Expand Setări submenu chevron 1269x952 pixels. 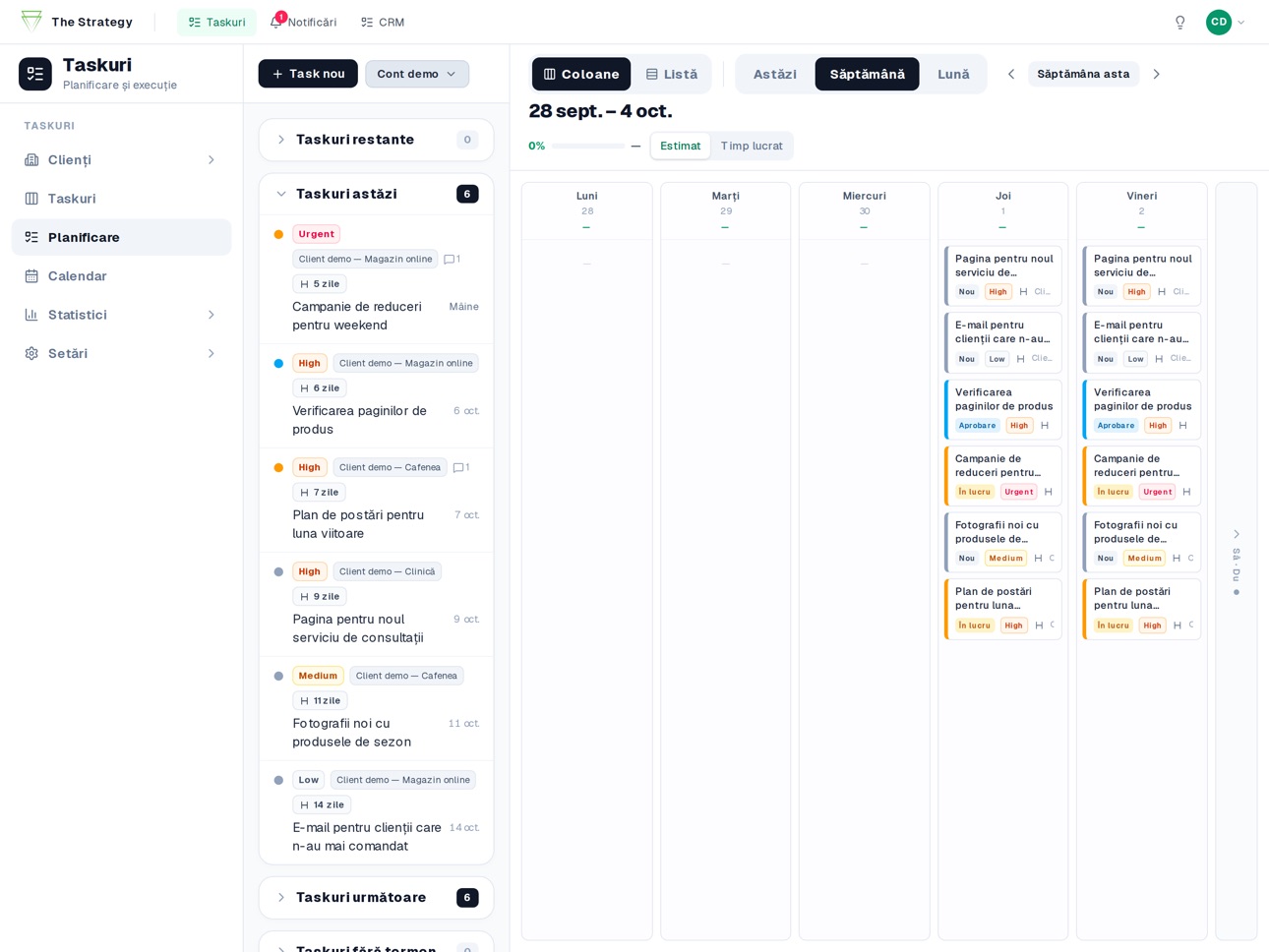(211, 354)
